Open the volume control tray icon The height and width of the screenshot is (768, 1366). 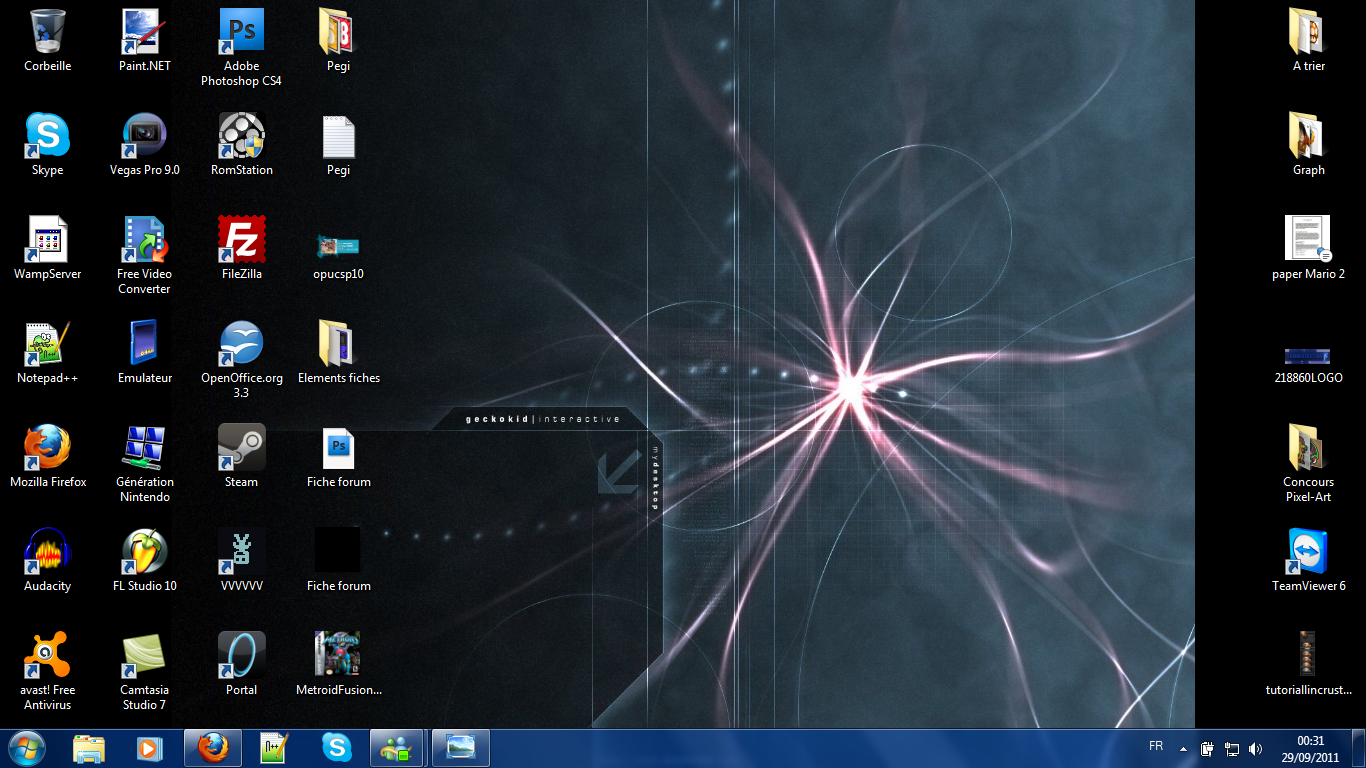click(1256, 748)
